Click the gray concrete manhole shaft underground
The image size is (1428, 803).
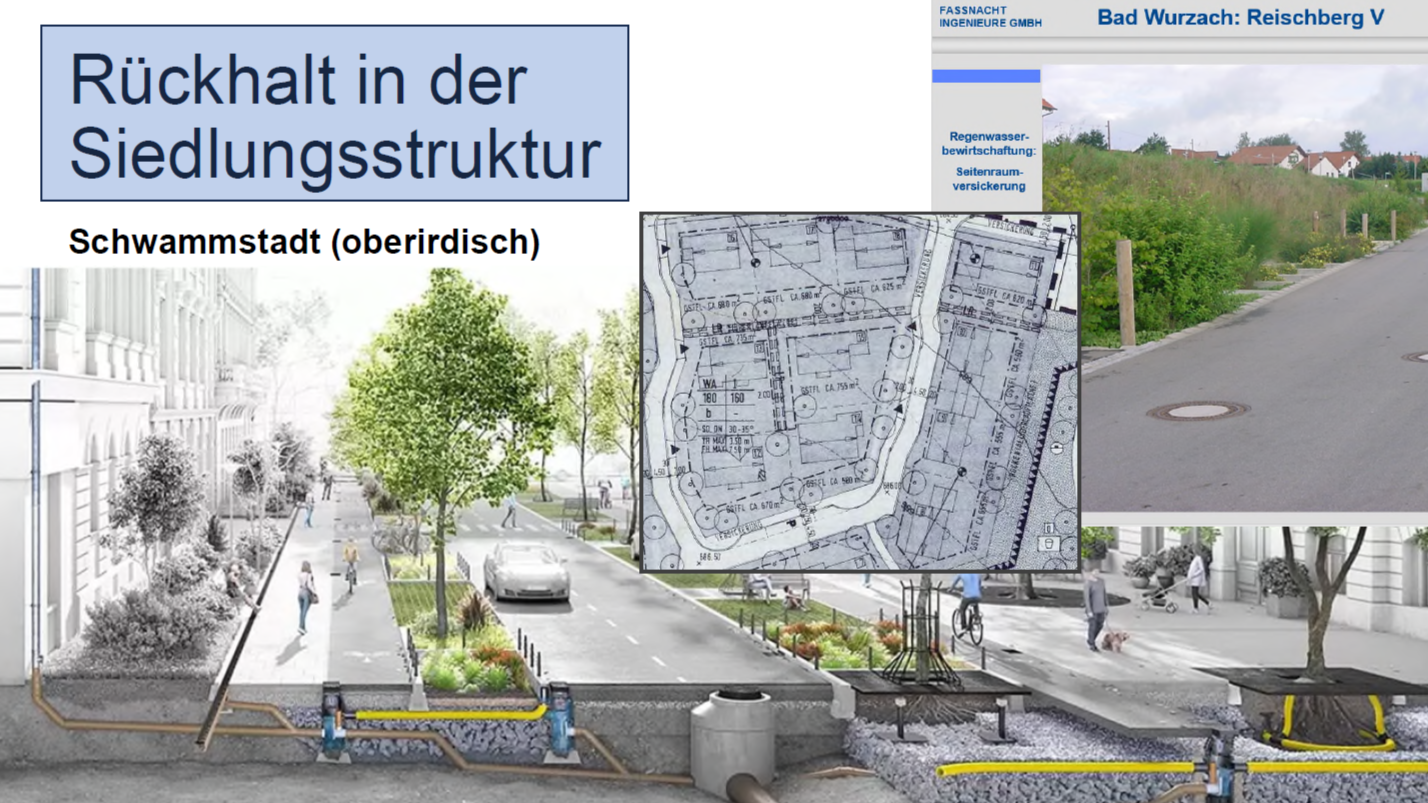coord(731,740)
